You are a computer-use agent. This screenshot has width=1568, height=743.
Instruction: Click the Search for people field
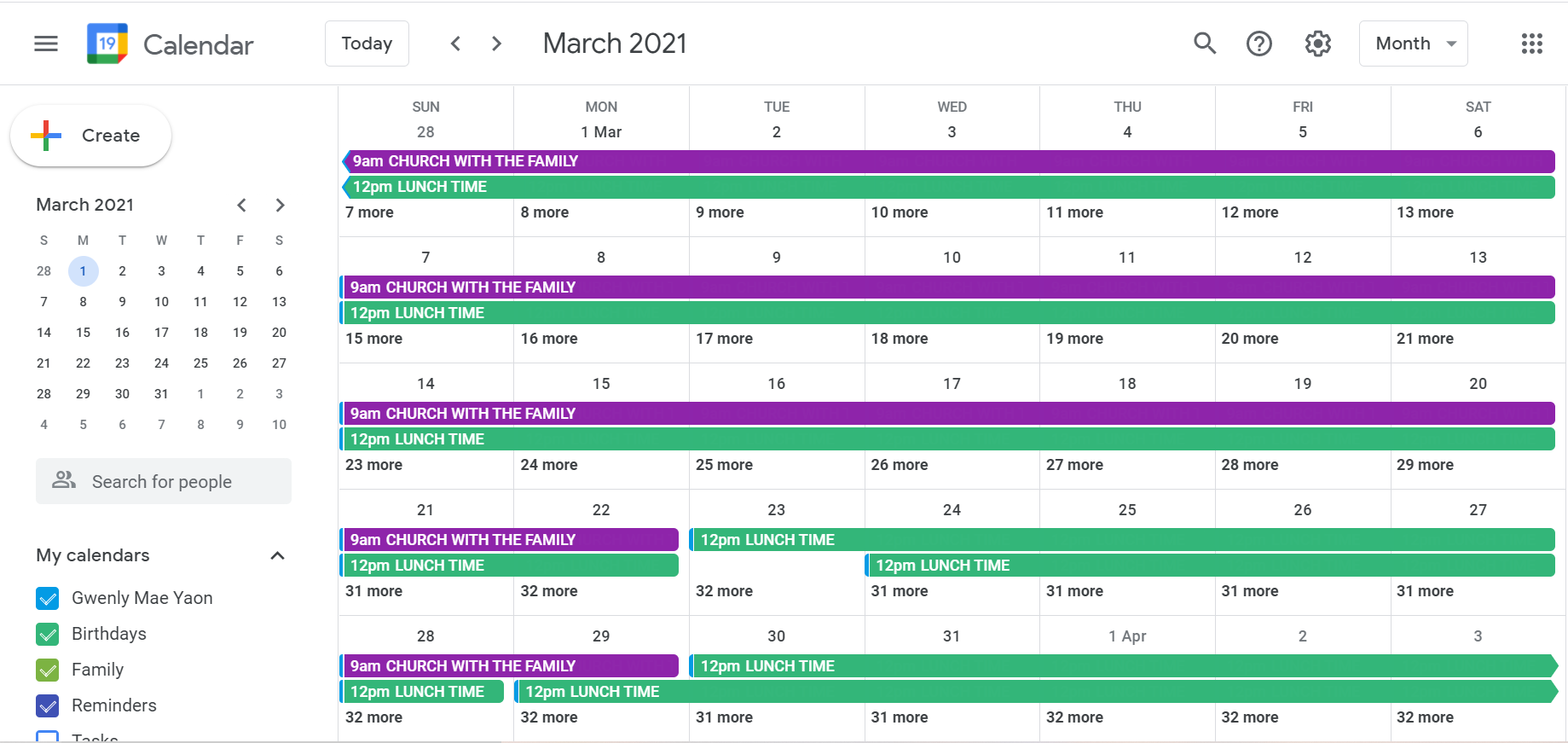[x=164, y=482]
